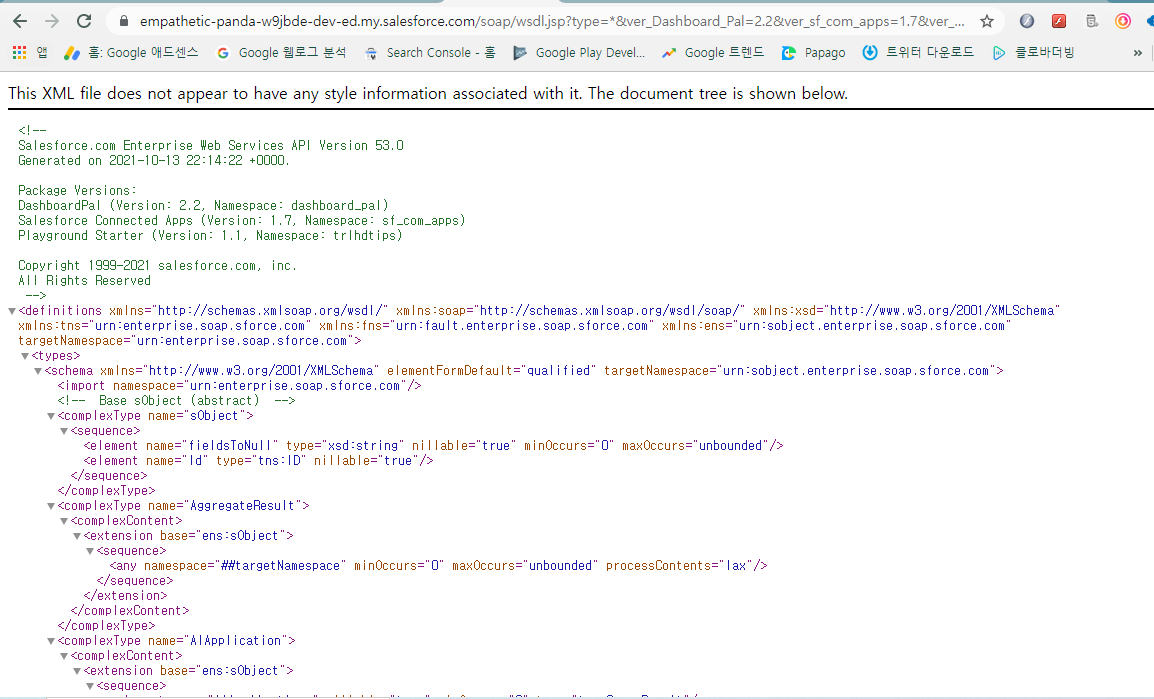
Task: Collapse complexType sObject node
Action: point(52,416)
